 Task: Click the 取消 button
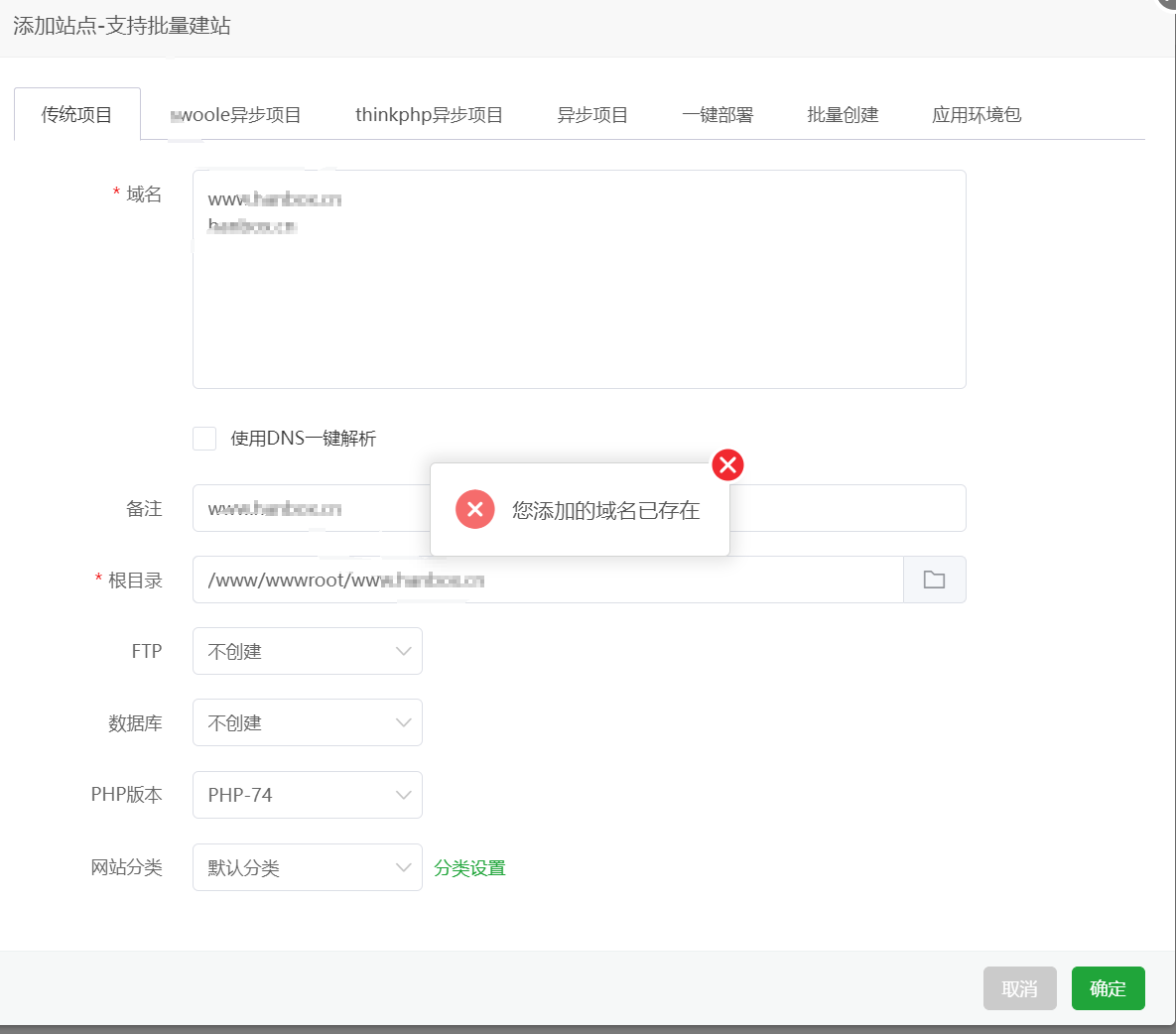coord(1020,988)
